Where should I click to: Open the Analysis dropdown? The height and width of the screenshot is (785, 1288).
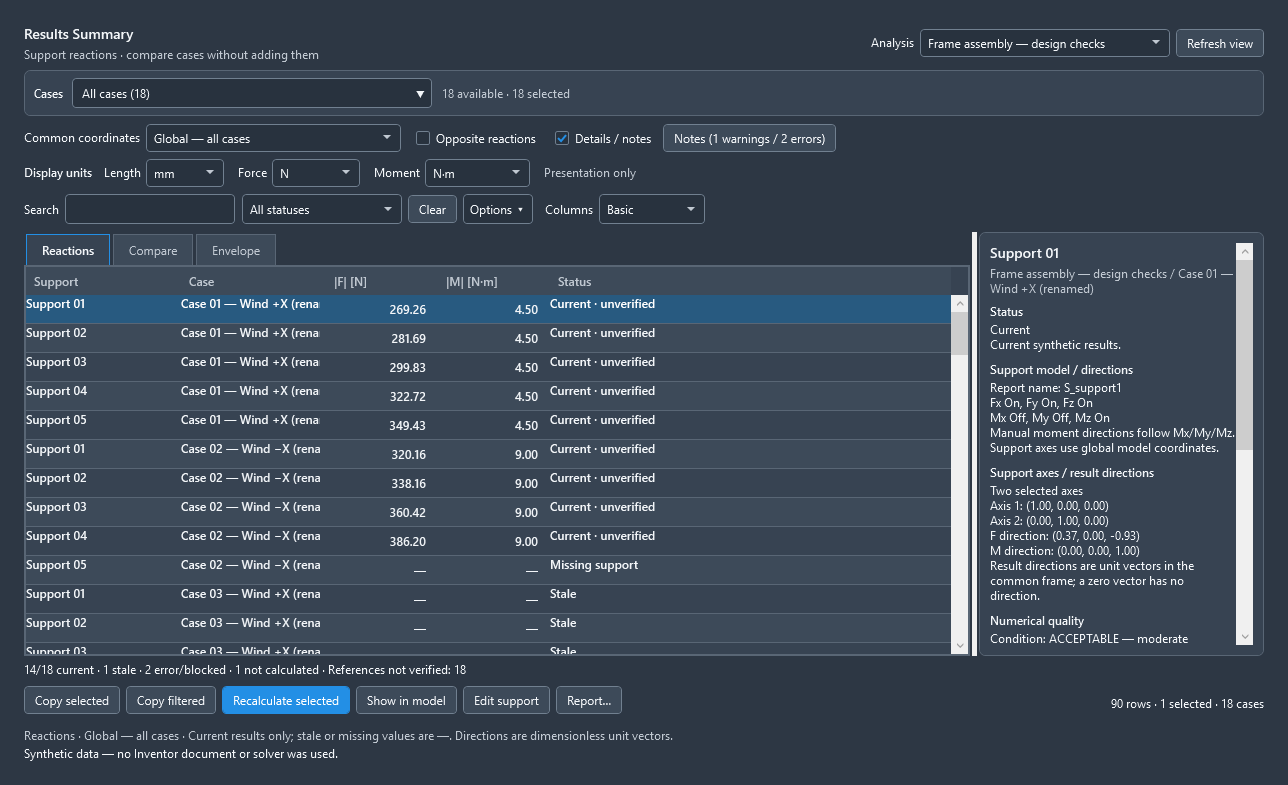[1044, 43]
